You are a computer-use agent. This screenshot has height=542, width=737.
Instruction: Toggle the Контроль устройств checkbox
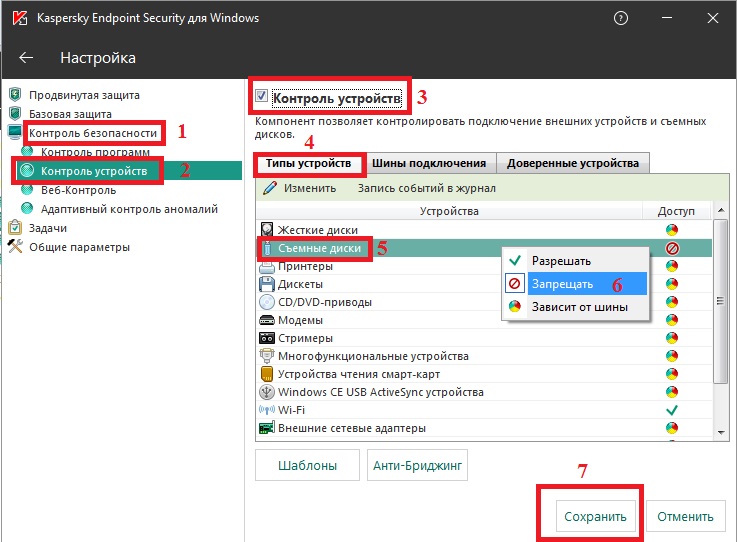(261, 96)
